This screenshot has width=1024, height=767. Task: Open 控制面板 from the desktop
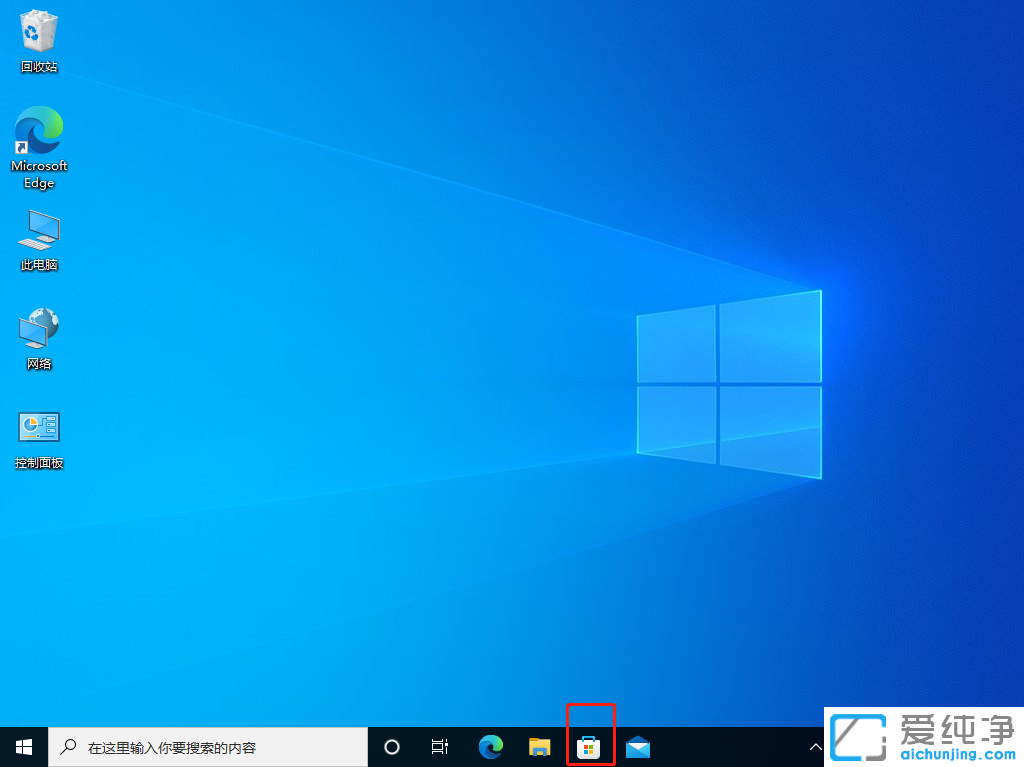pyautogui.click(x=38, y=430)
